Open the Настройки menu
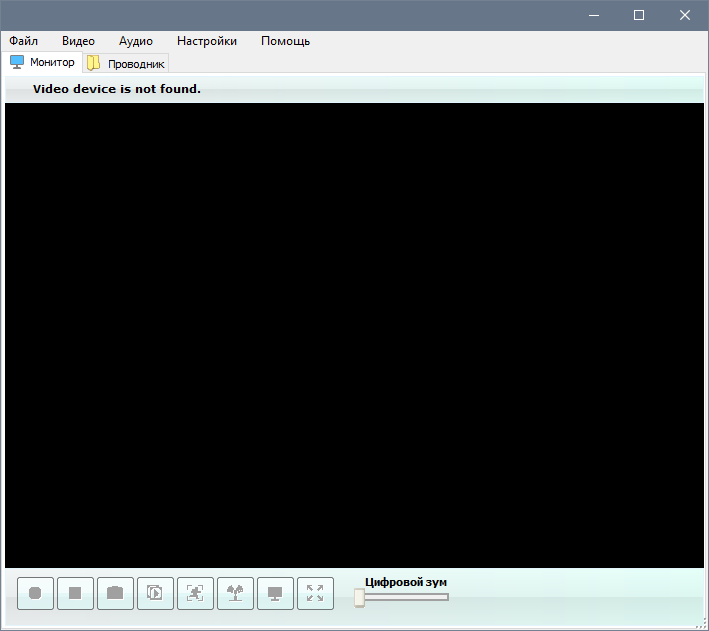Image resolution: width=709 pixels, height=631 pixels. point(207,41)
